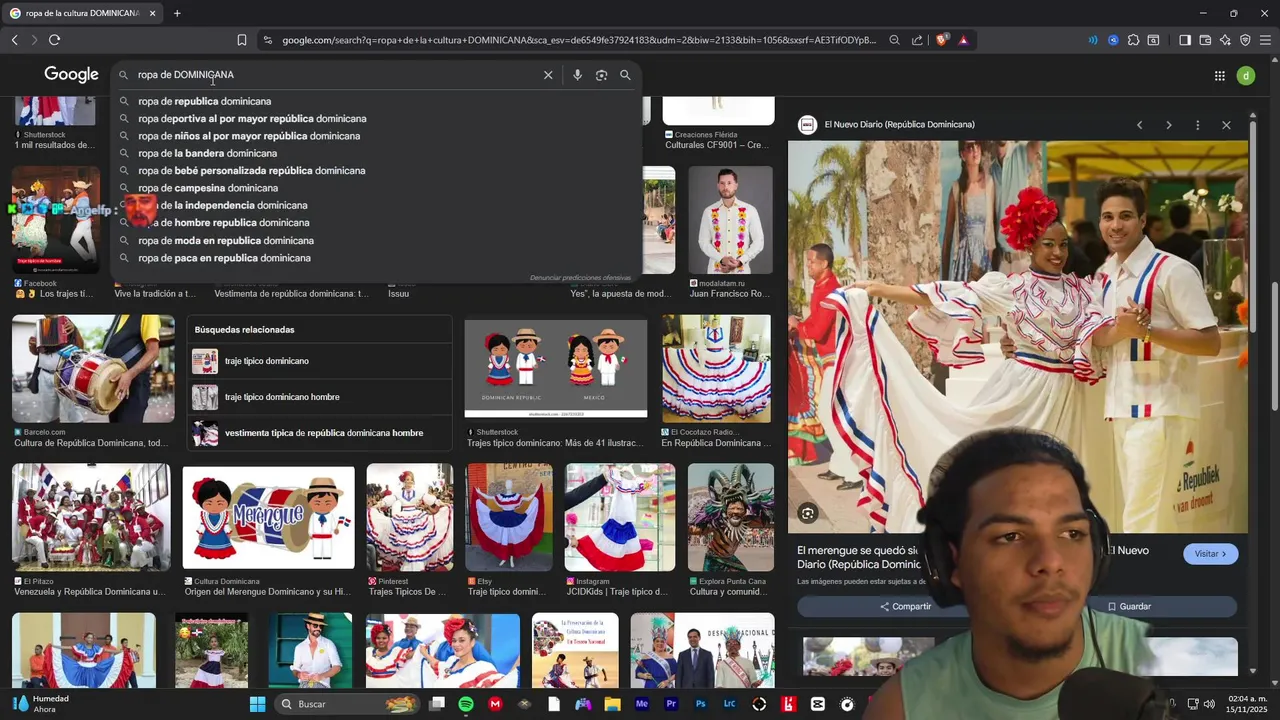The image size is (1280, 720).
Task: Open 'El Nuevo Diario (República Dominicana)' source
Action: [x=899, y=125]
